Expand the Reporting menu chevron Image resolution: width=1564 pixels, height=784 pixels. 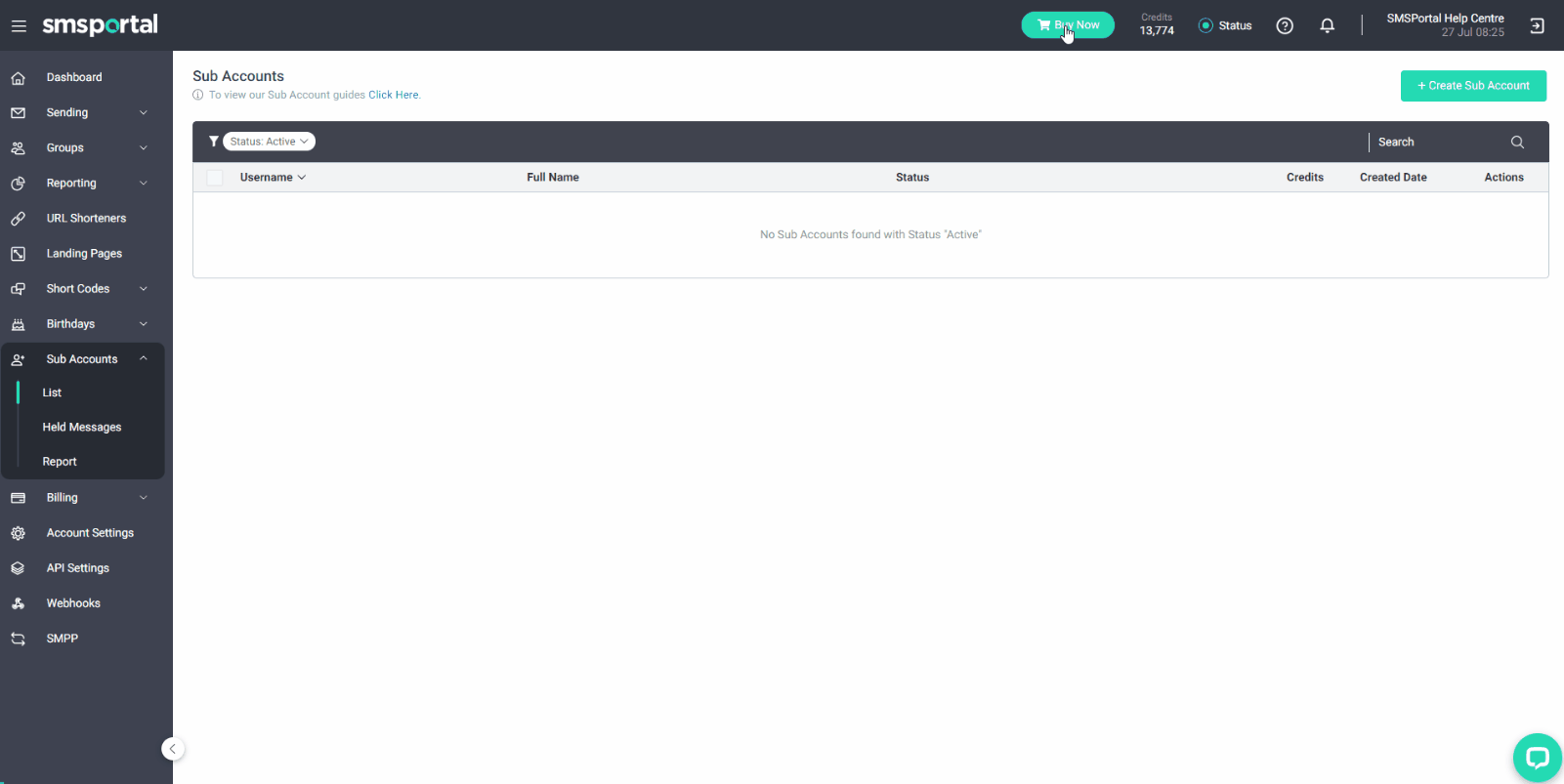[144, 184]
